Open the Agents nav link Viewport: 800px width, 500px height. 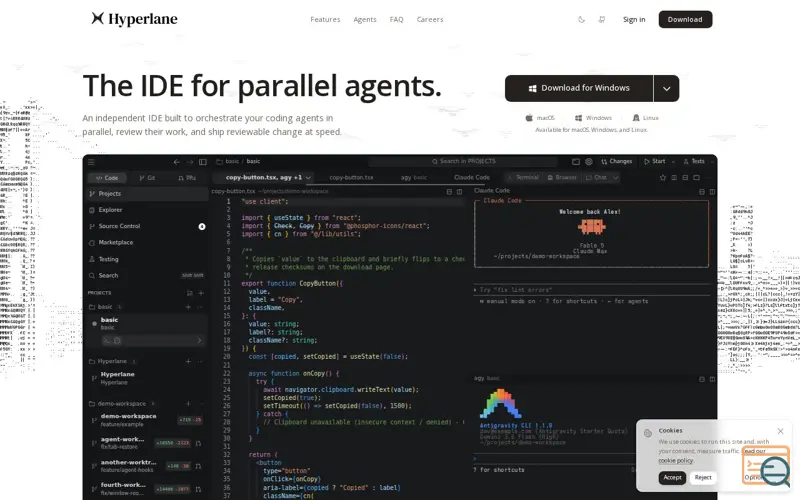(x=365, y=19)
